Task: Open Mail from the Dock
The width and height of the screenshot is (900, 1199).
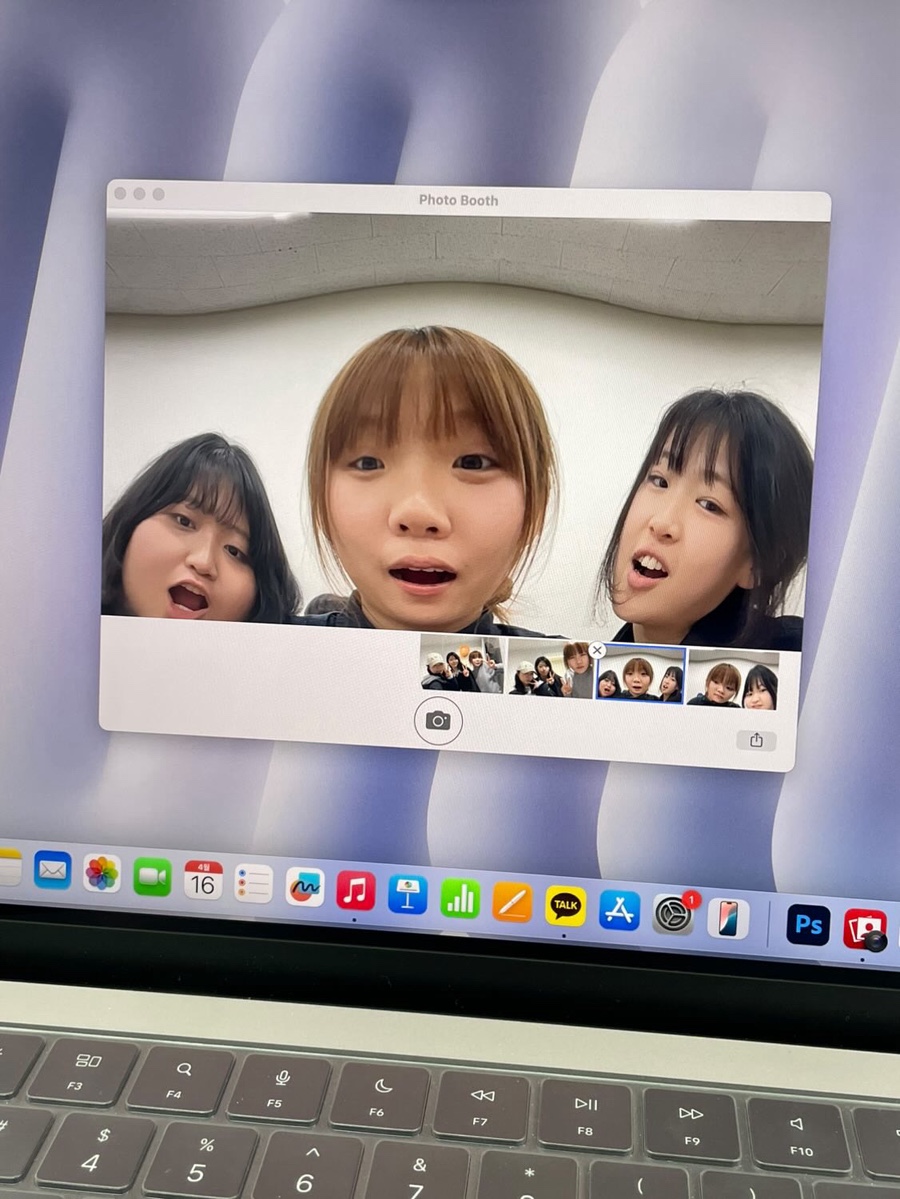Action: click(53, 870)
